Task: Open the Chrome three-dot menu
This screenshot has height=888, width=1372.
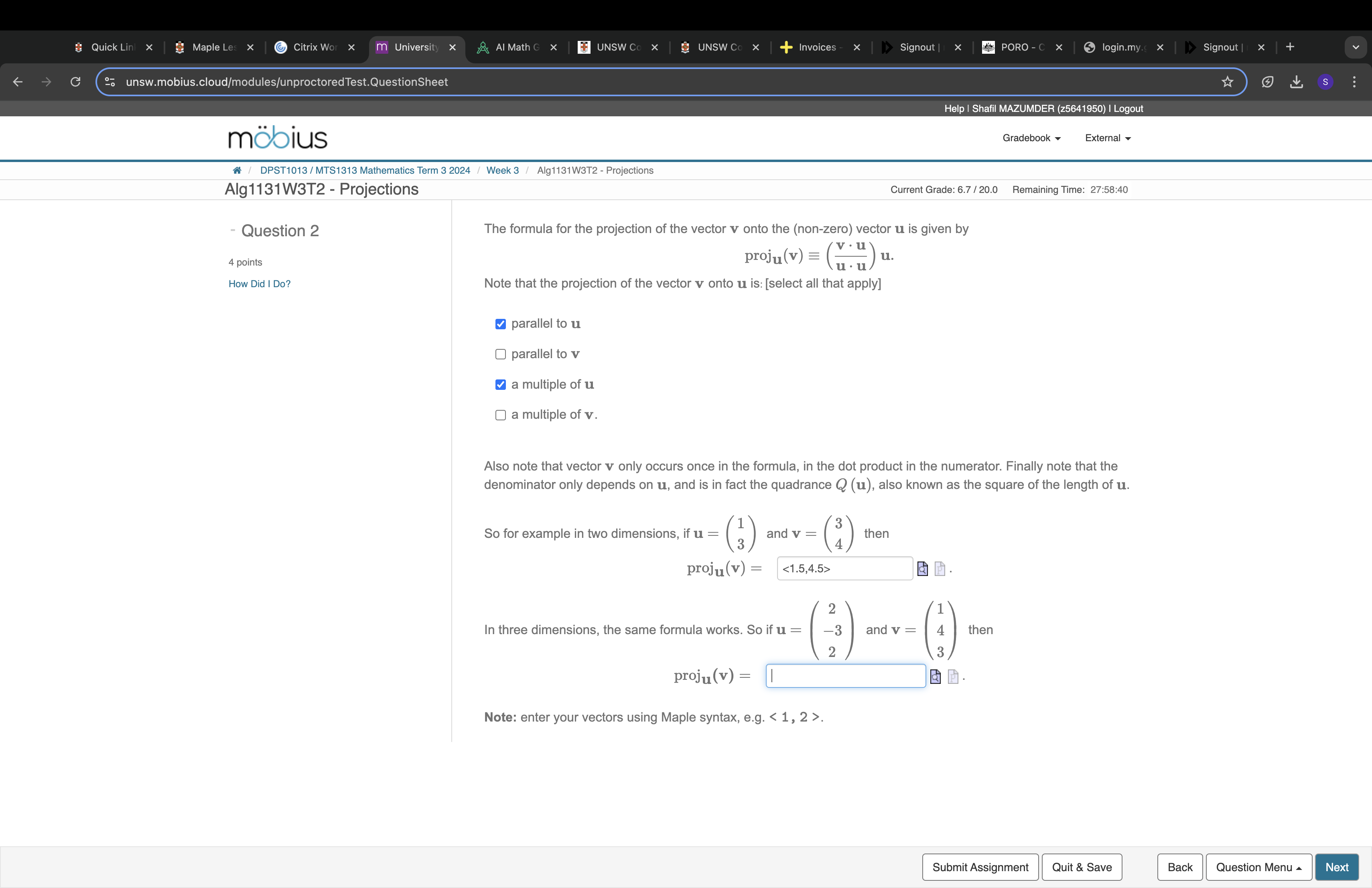Action: [1354, 82]
